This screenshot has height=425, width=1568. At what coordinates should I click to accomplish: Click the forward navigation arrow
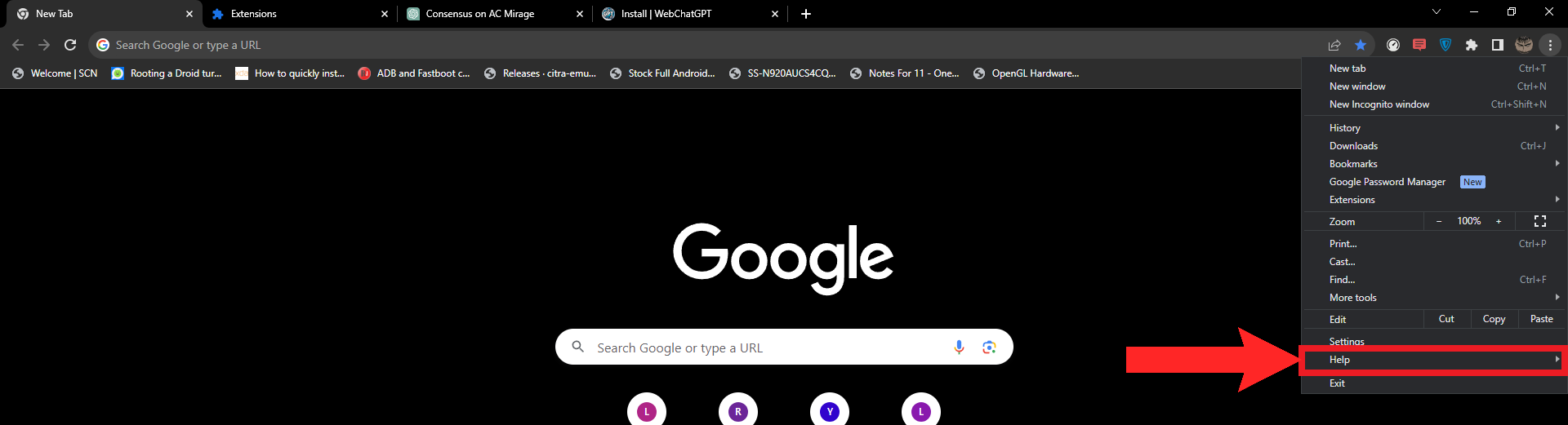coord(44,45)
